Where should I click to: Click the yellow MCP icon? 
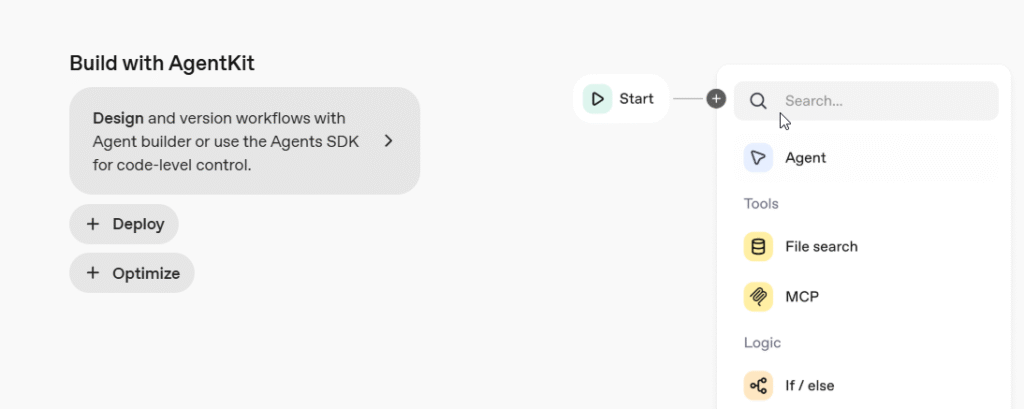pos(758,297)
